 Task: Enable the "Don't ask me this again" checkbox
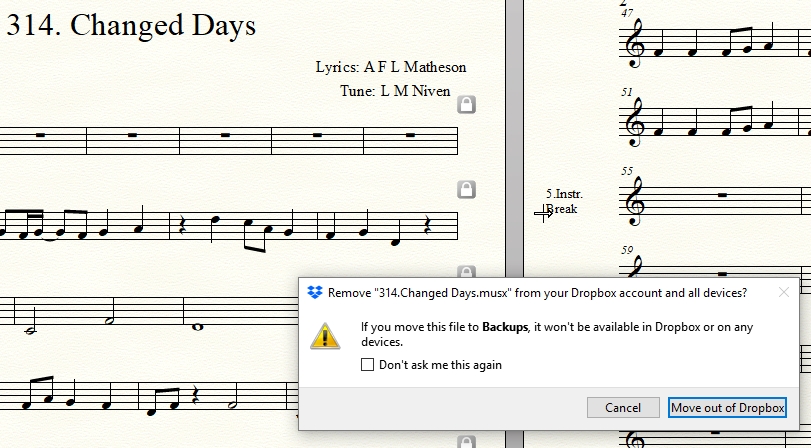tap(368, 365)
